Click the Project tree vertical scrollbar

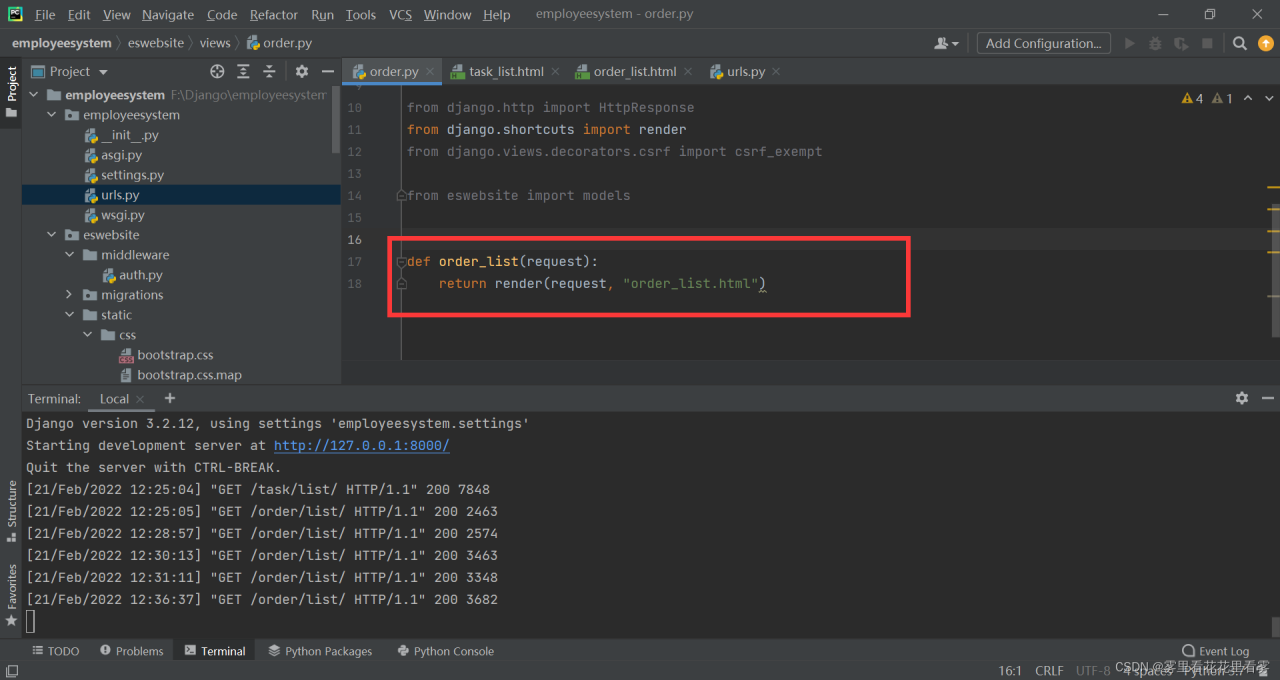336,120
